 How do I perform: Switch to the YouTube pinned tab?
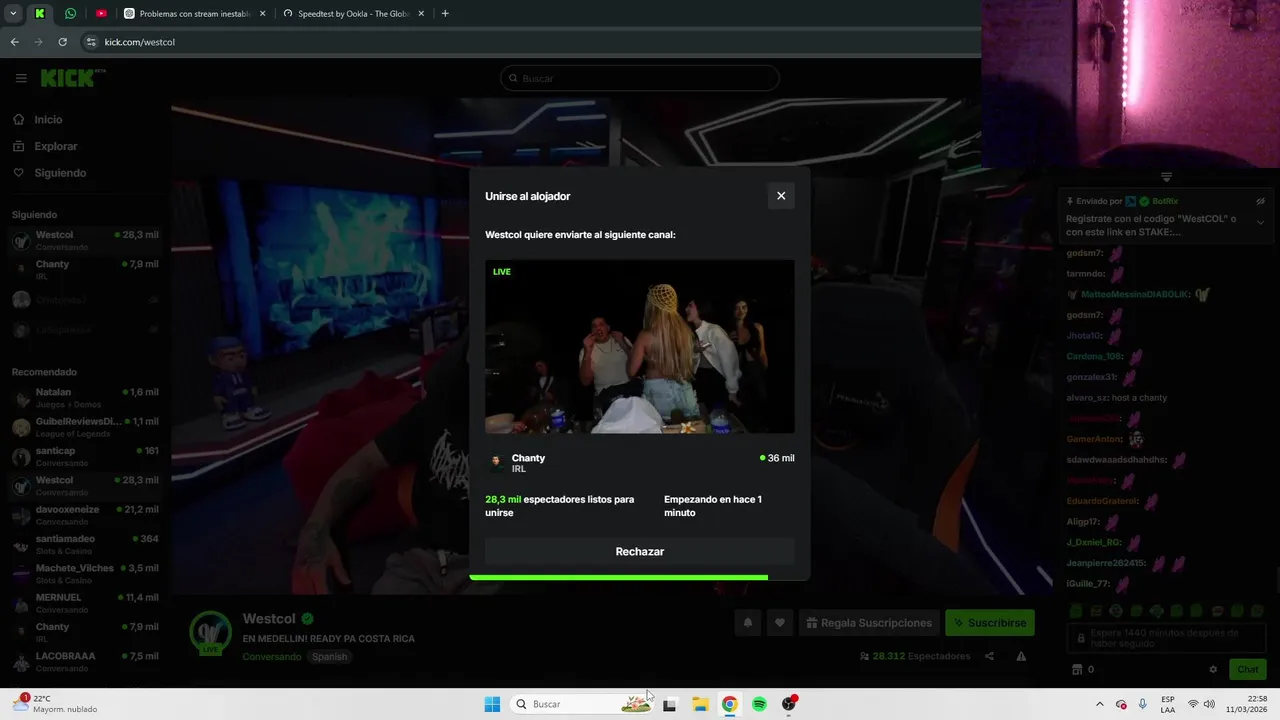[x=101, y=14]
